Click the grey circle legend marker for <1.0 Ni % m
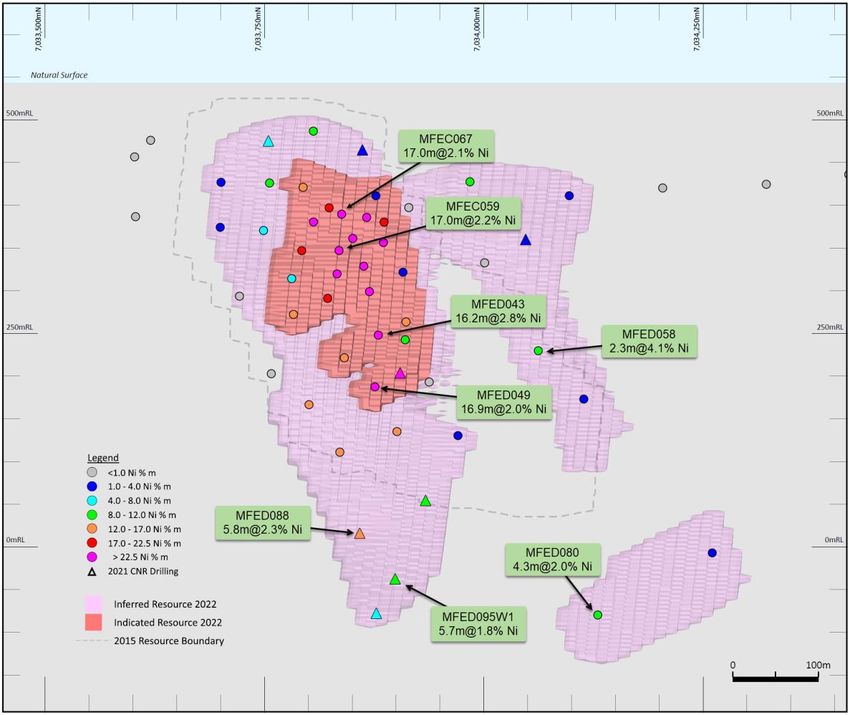Screen dimensions: 850x715 pyautogui.click(x=92, y=472)
